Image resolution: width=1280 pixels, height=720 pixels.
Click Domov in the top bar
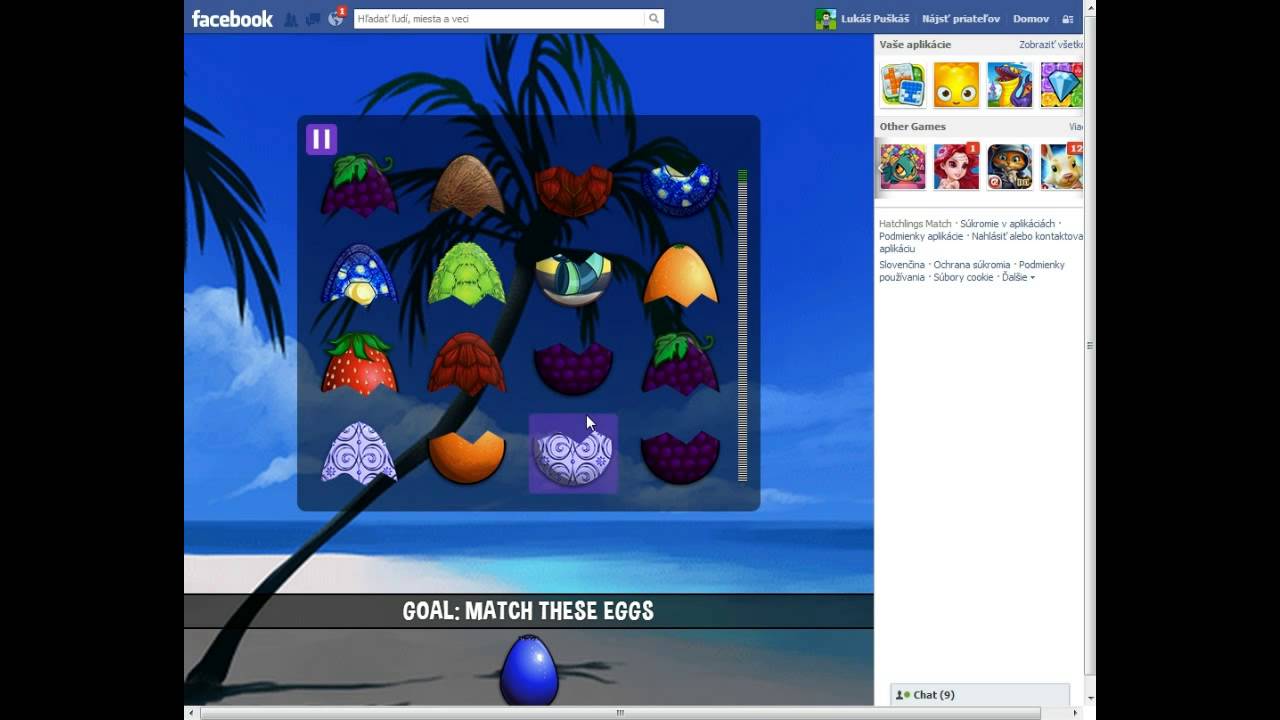click(1031, 19)
